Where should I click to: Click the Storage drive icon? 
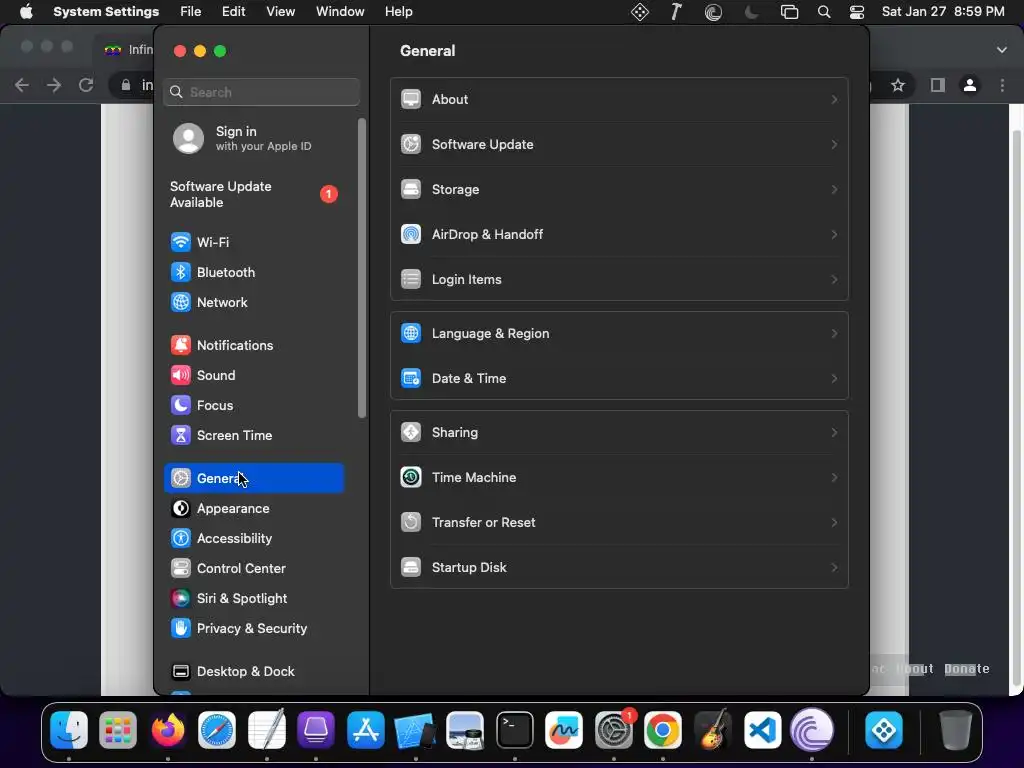click(x=411, y=189)
